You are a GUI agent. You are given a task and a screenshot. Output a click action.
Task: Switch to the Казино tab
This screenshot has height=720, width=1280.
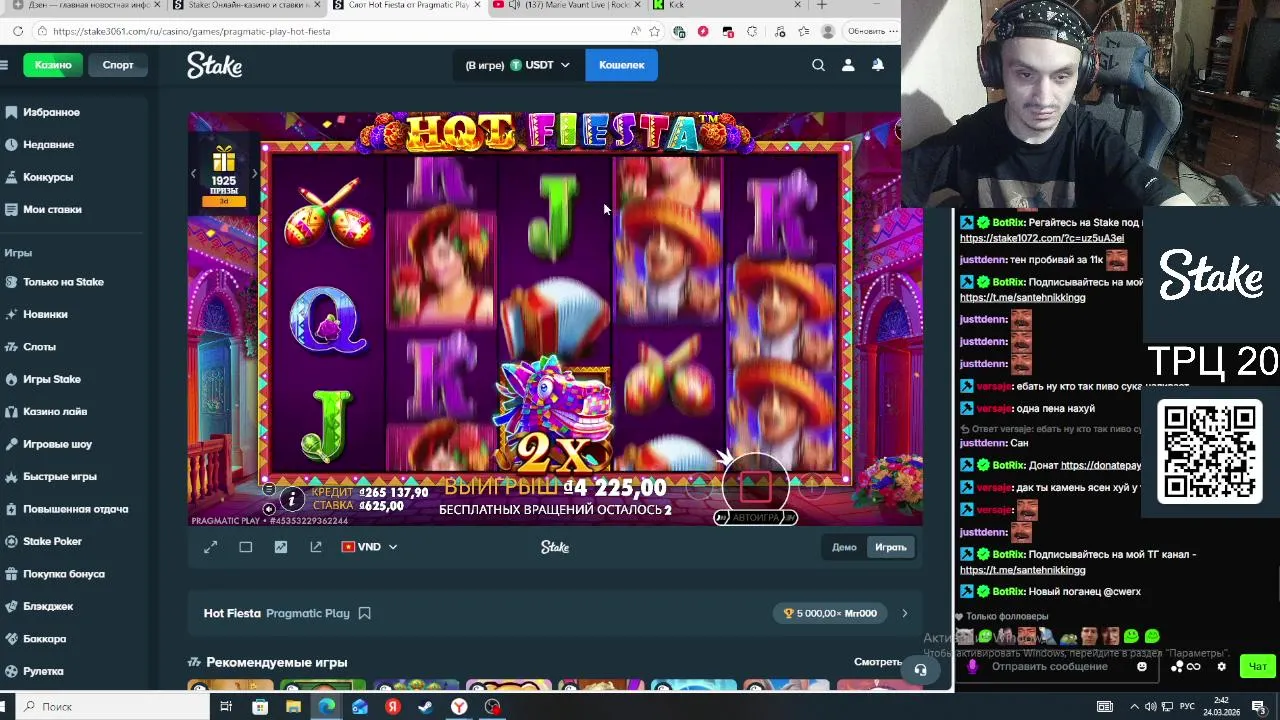[53, 65]
